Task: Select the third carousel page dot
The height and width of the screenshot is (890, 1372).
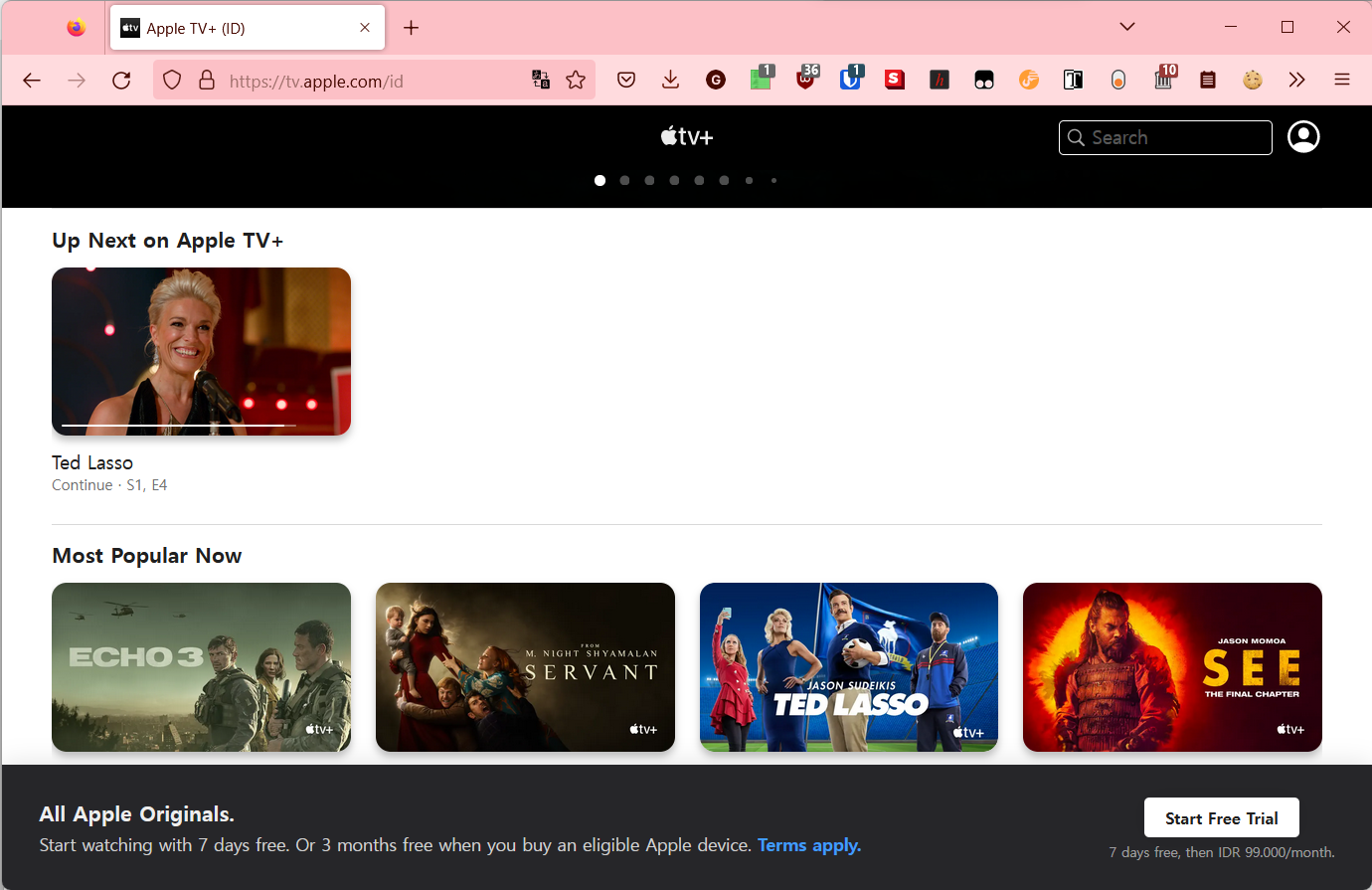Action: [x=649, y=180]
